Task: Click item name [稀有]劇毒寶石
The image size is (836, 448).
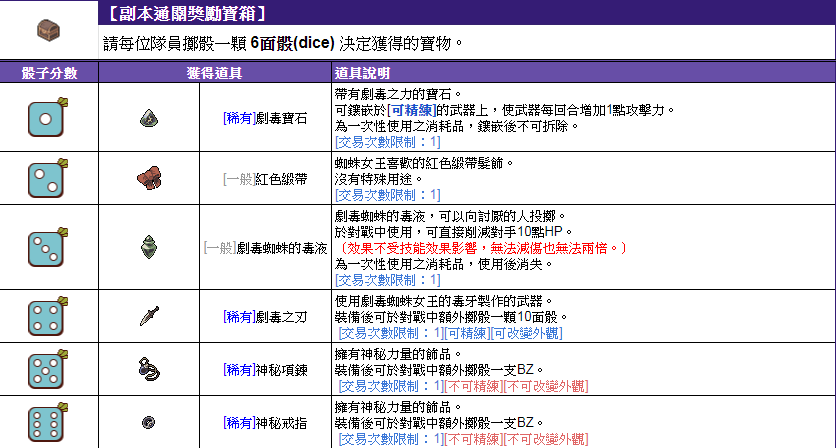Action: point(265,118)
